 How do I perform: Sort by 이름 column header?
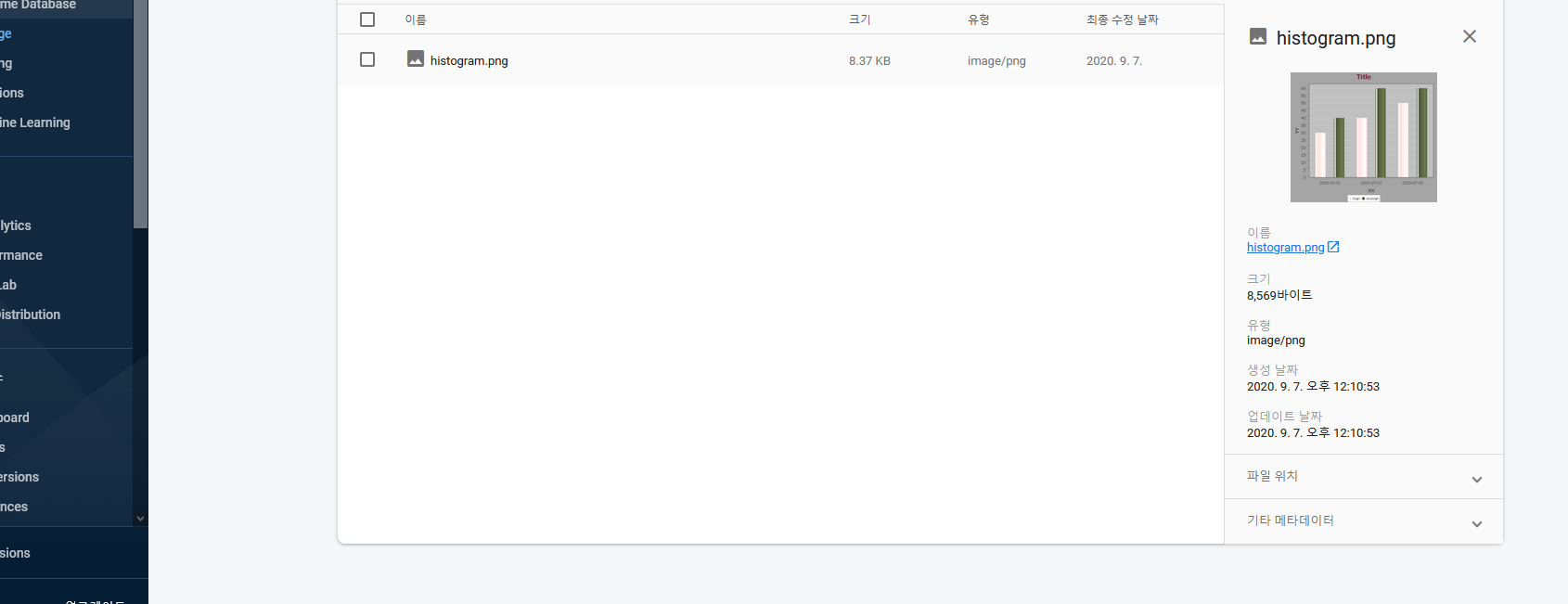(x=416, y=19)
